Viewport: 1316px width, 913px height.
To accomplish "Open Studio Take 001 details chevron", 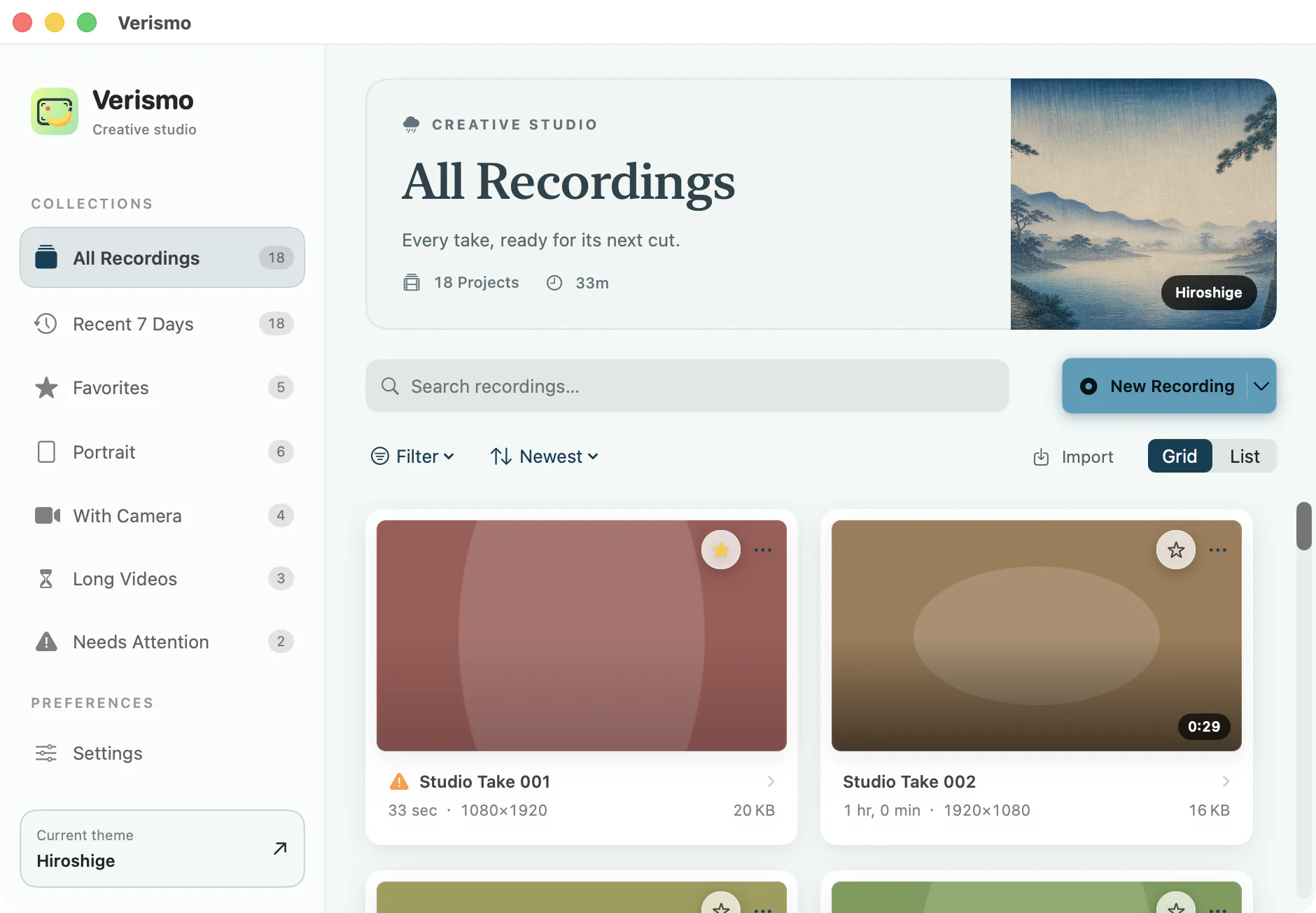I will click(x=771, y=781).
